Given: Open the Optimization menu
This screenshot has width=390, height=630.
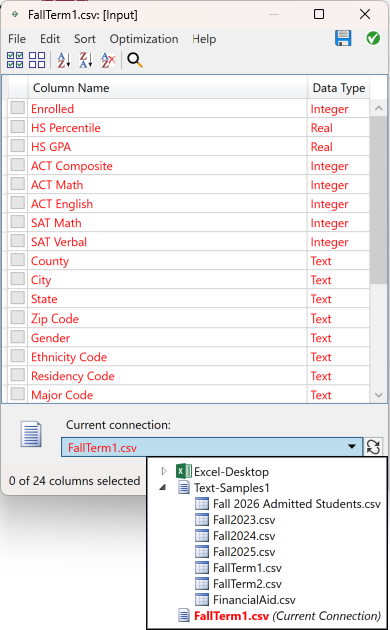Looking at the screenshot, I should pyautogui.click(x=144, y=39).
